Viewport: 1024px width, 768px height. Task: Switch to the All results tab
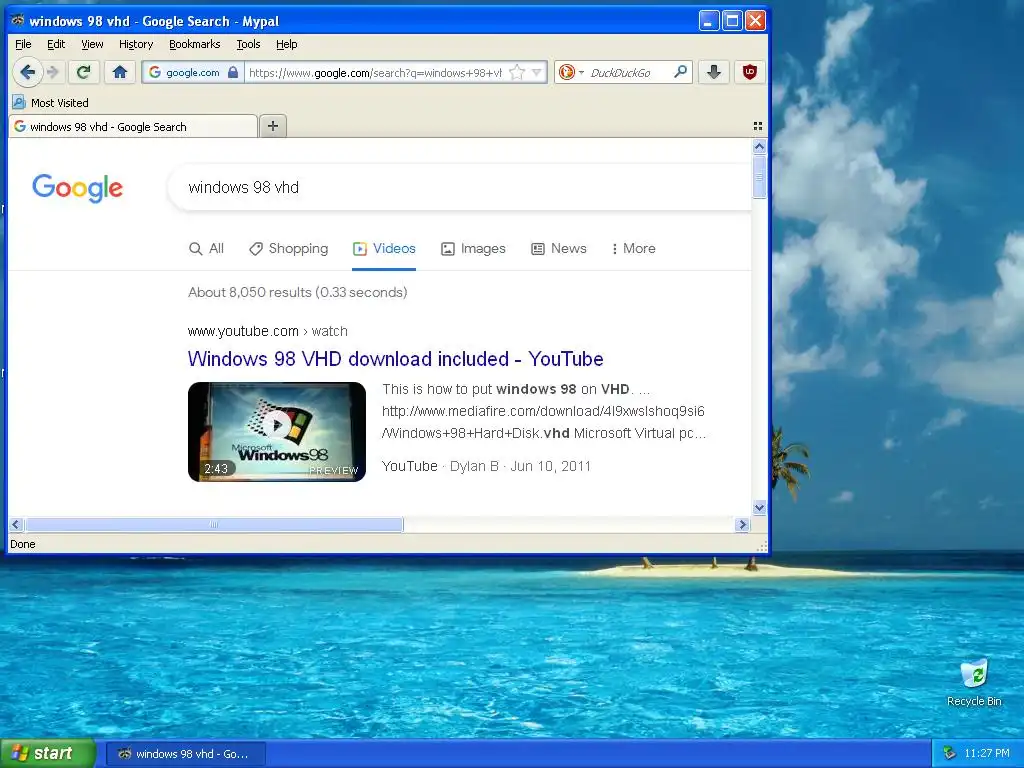(206, 249)
